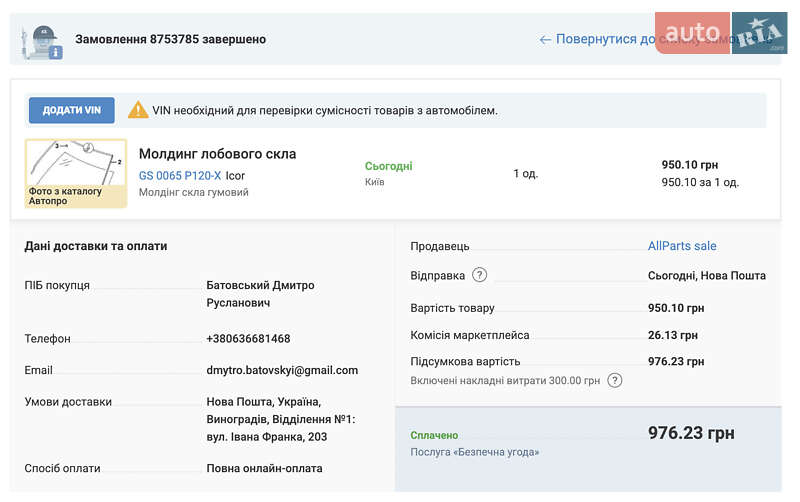The image size is (800, 502).
Task: Click the Nova Poshta delivery address text
Action: pyautogui.click(x=280, y=419)
